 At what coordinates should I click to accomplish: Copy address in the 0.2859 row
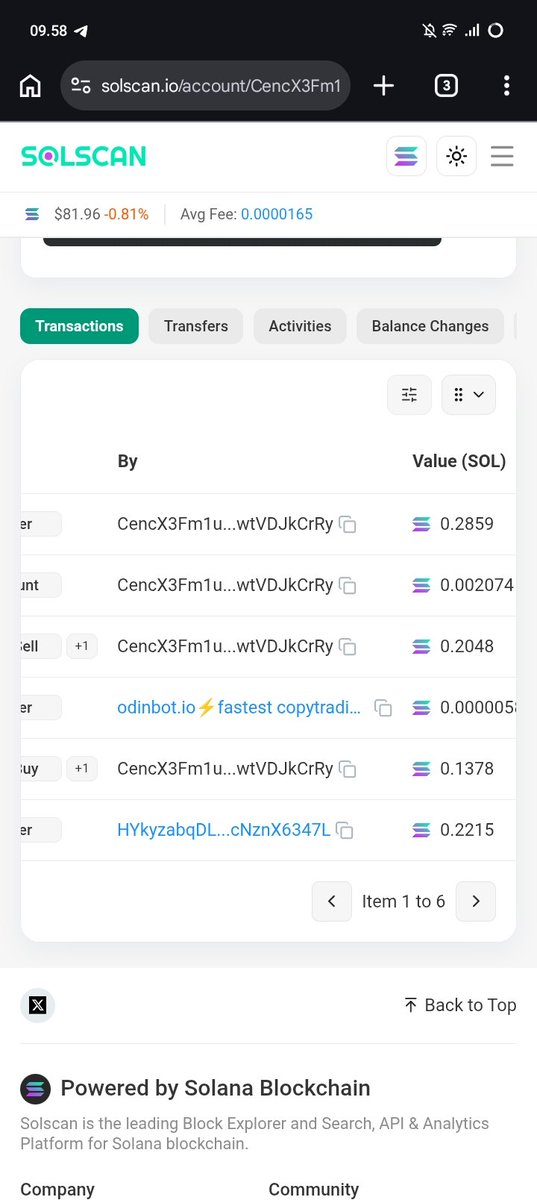[x=348, y=524]
